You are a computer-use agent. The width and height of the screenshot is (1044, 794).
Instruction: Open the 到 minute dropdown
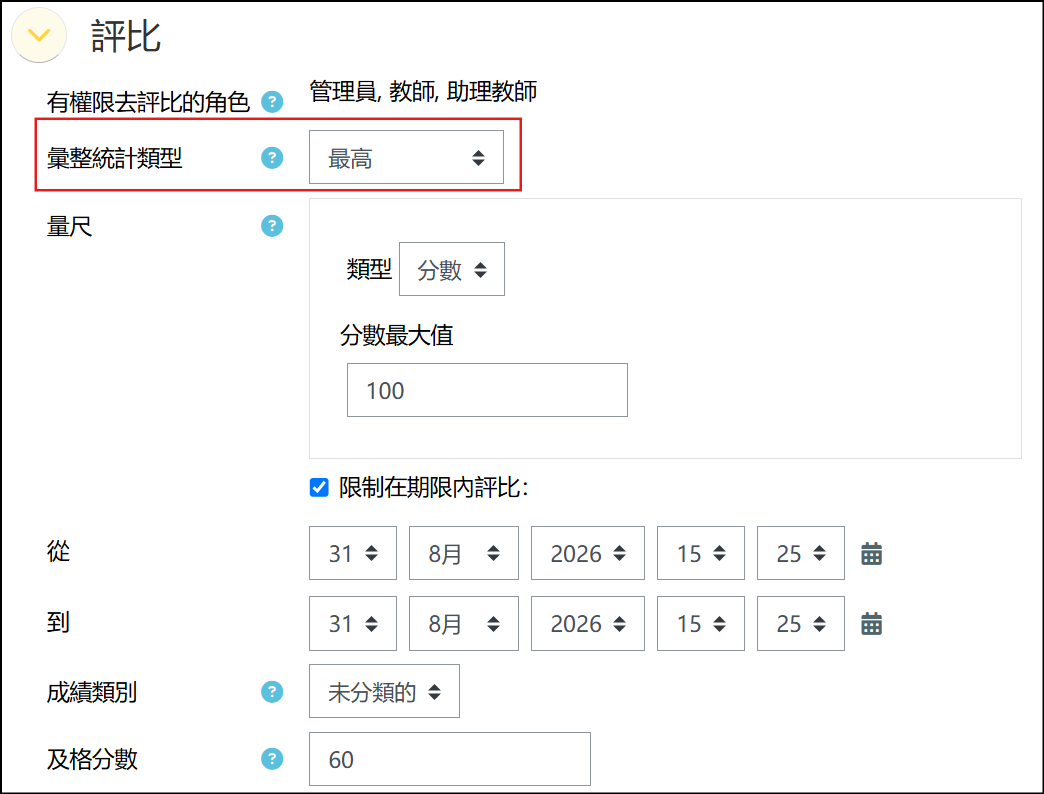tap(800, 624)
